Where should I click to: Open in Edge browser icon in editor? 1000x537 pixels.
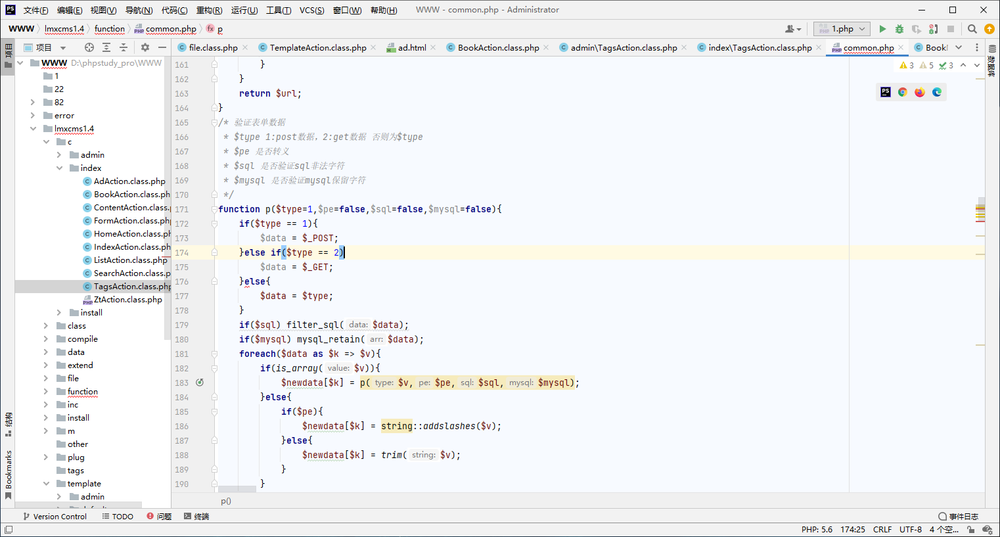click(x=937, y=92)
